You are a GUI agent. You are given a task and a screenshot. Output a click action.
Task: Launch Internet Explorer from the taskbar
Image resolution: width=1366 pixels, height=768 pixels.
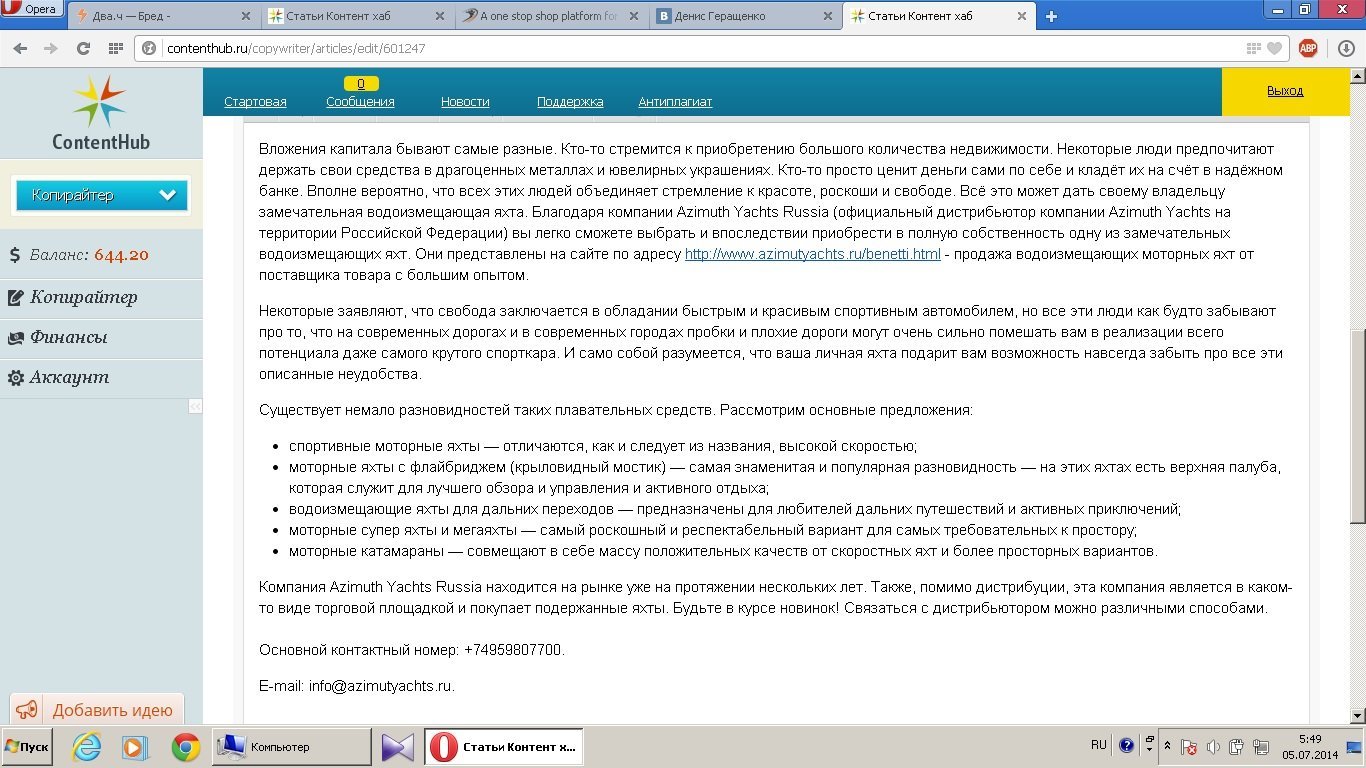coord(87,747)
